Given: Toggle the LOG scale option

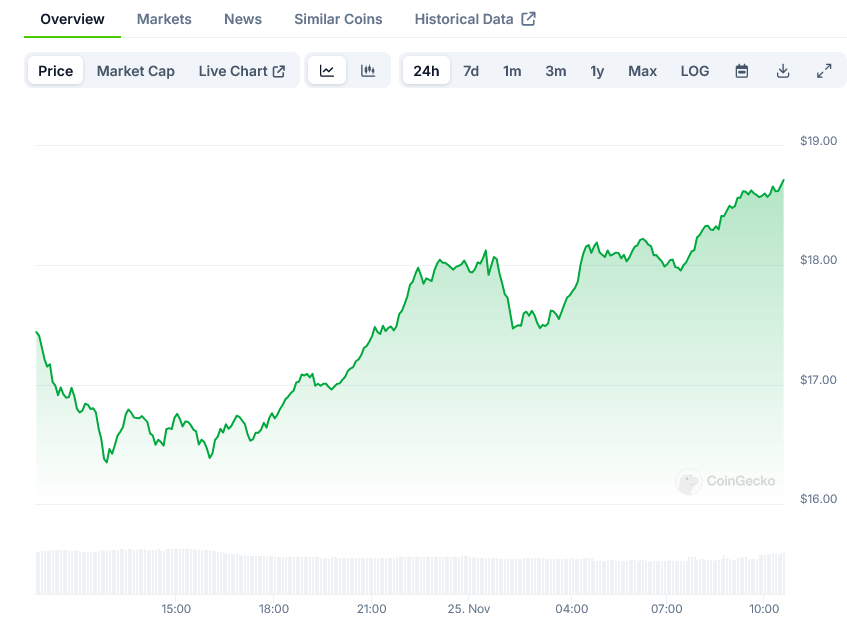Looking at the screenshot, I should tap(695, 71).
